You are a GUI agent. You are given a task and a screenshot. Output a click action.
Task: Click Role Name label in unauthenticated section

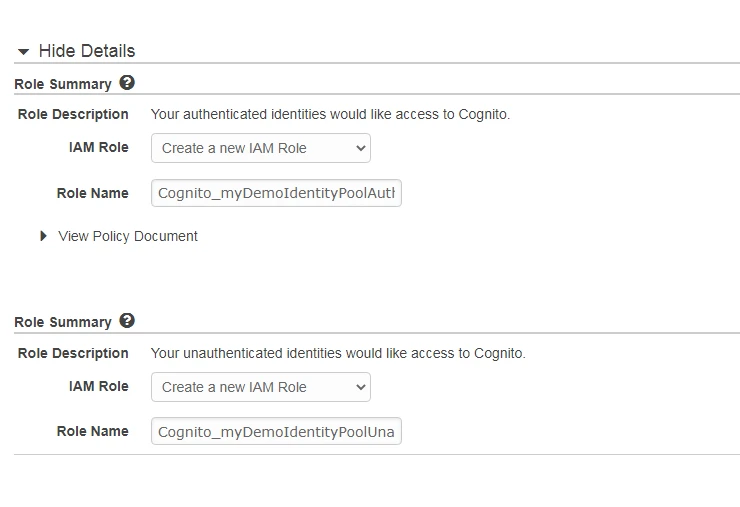pyautogui.click(x=93, y=431)
